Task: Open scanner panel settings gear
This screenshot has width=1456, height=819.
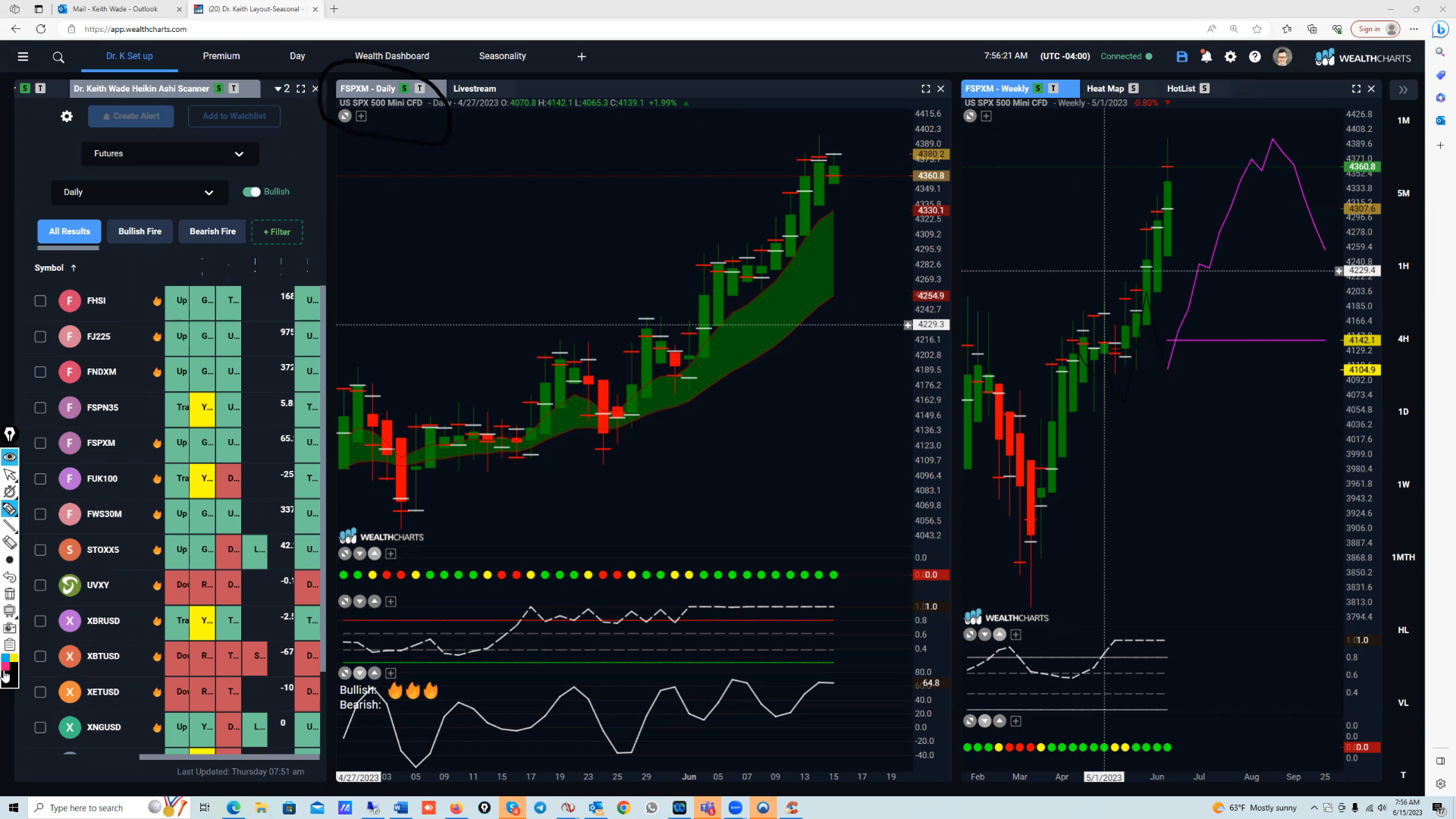Action: click(x=67, y=116)
